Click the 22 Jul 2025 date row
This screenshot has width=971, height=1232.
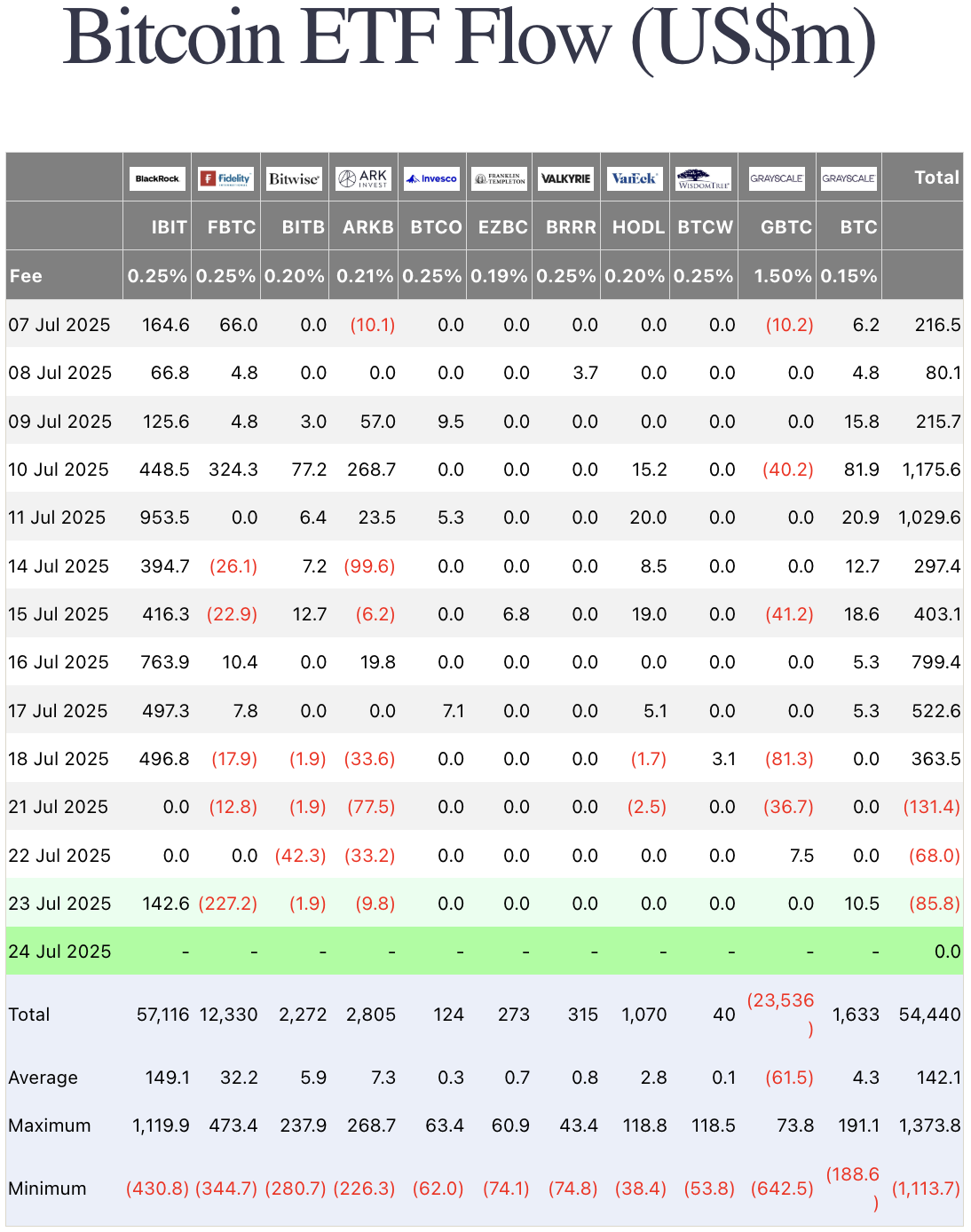click(59, 856)
